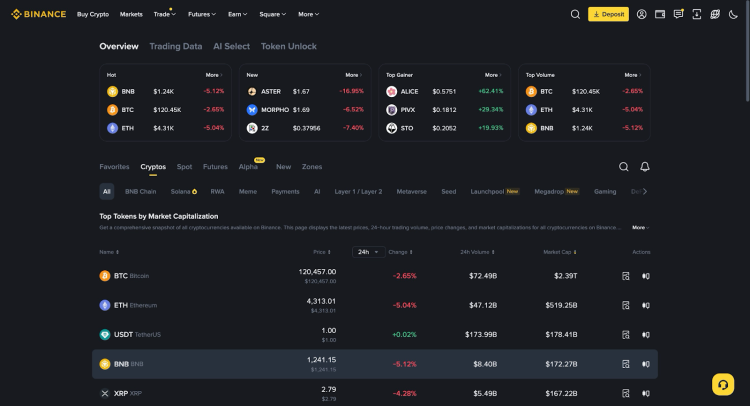
Task: Open the 24h timeframe dropdown
Action: pyautogui.click(x=368, y=252)
